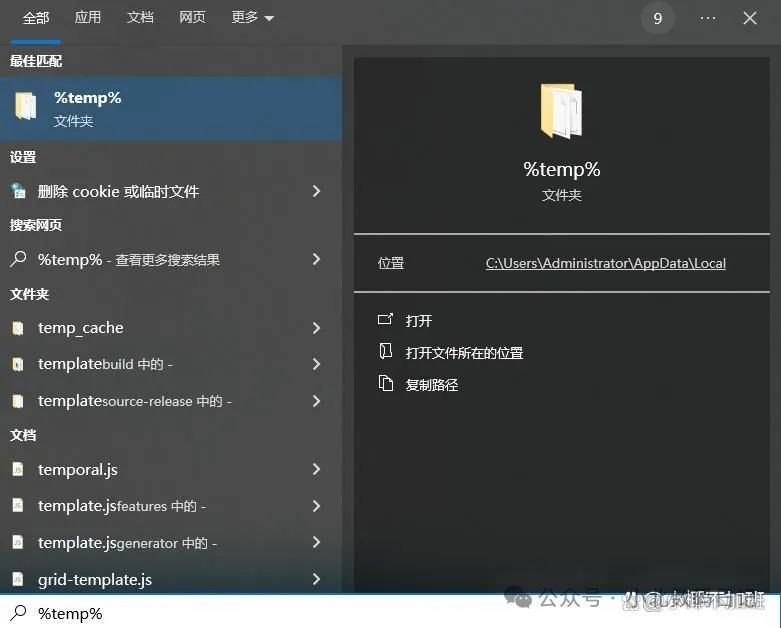Image resolution: width=781 pixels, height=628 pixels.
Task: Switch to the 全部 tab
Action: (36, 18)
